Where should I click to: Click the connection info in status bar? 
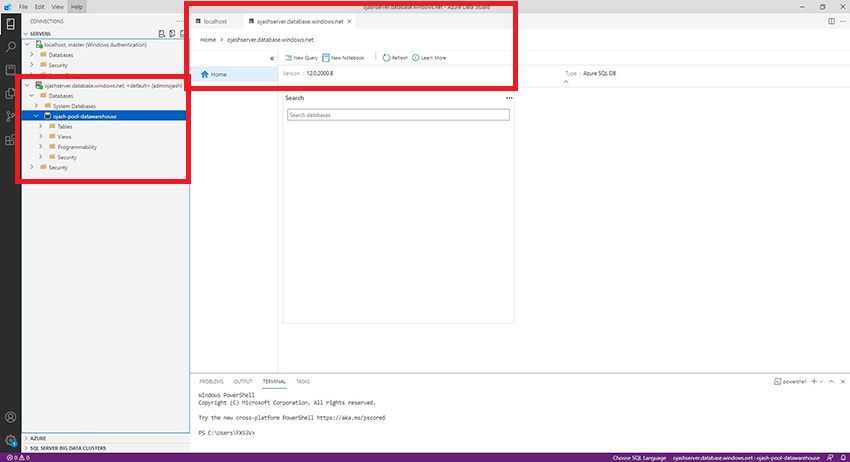point(746,458)
